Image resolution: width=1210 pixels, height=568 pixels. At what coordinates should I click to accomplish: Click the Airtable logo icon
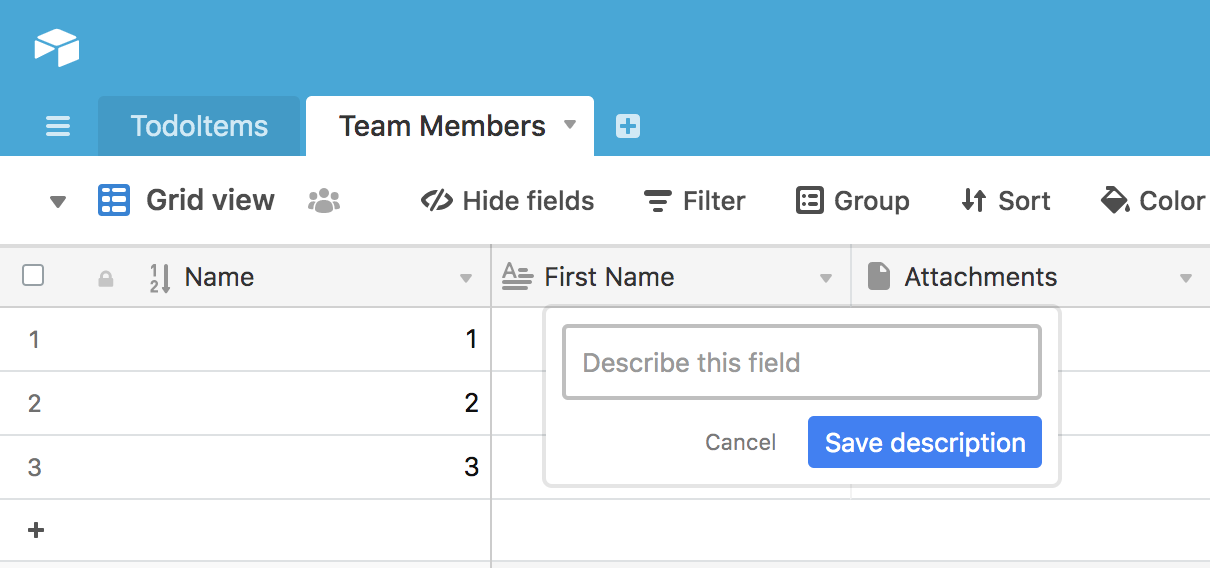pos(56,47)
